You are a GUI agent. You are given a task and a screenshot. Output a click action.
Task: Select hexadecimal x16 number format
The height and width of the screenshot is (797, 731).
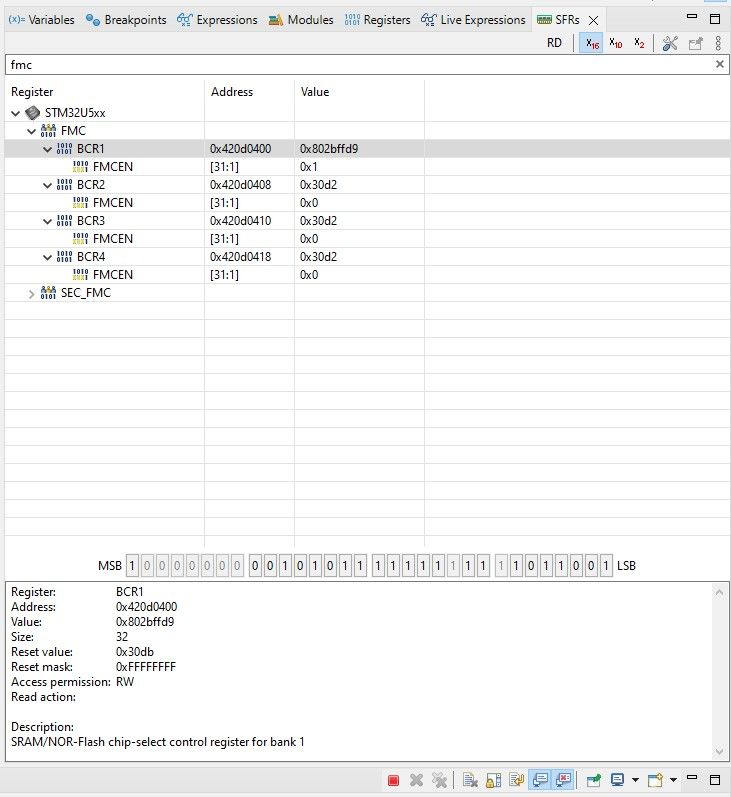(x=592, y=43)
